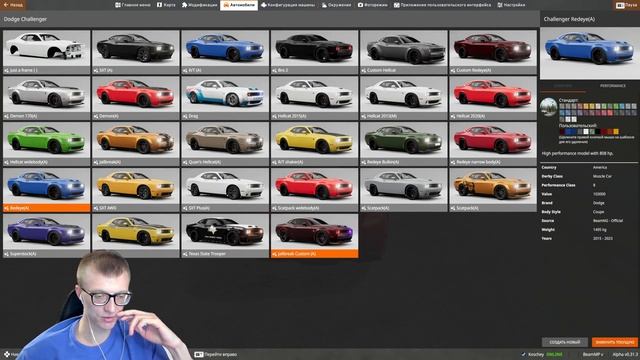This screenshot has width=640, height=360.
Task: Choose the yellow SXT AWD configuration
Action: pyautogui.click(x=136, y=190)
